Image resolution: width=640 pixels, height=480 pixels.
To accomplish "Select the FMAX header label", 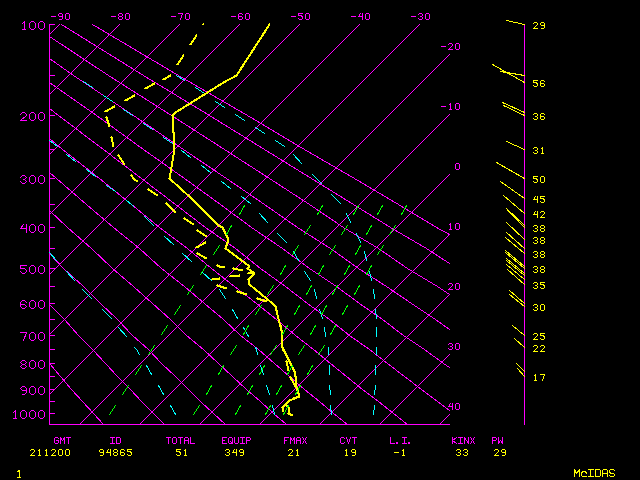I will click(295, 440).
